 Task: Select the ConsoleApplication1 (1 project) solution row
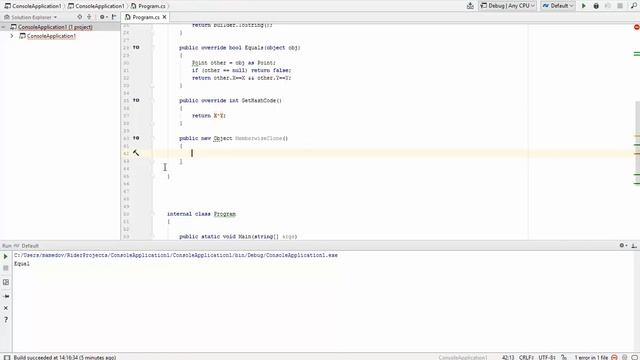click(x=60, y=27)
